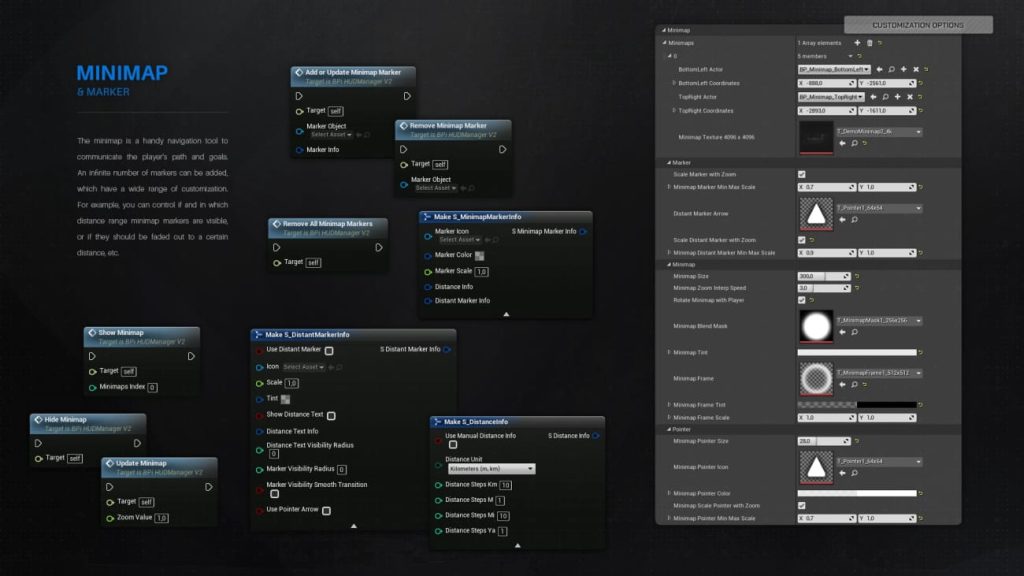Open the Distance Unit Kilometers dropdown
The width and height of the screenshot is (1024, 576).
coord(490,468)
